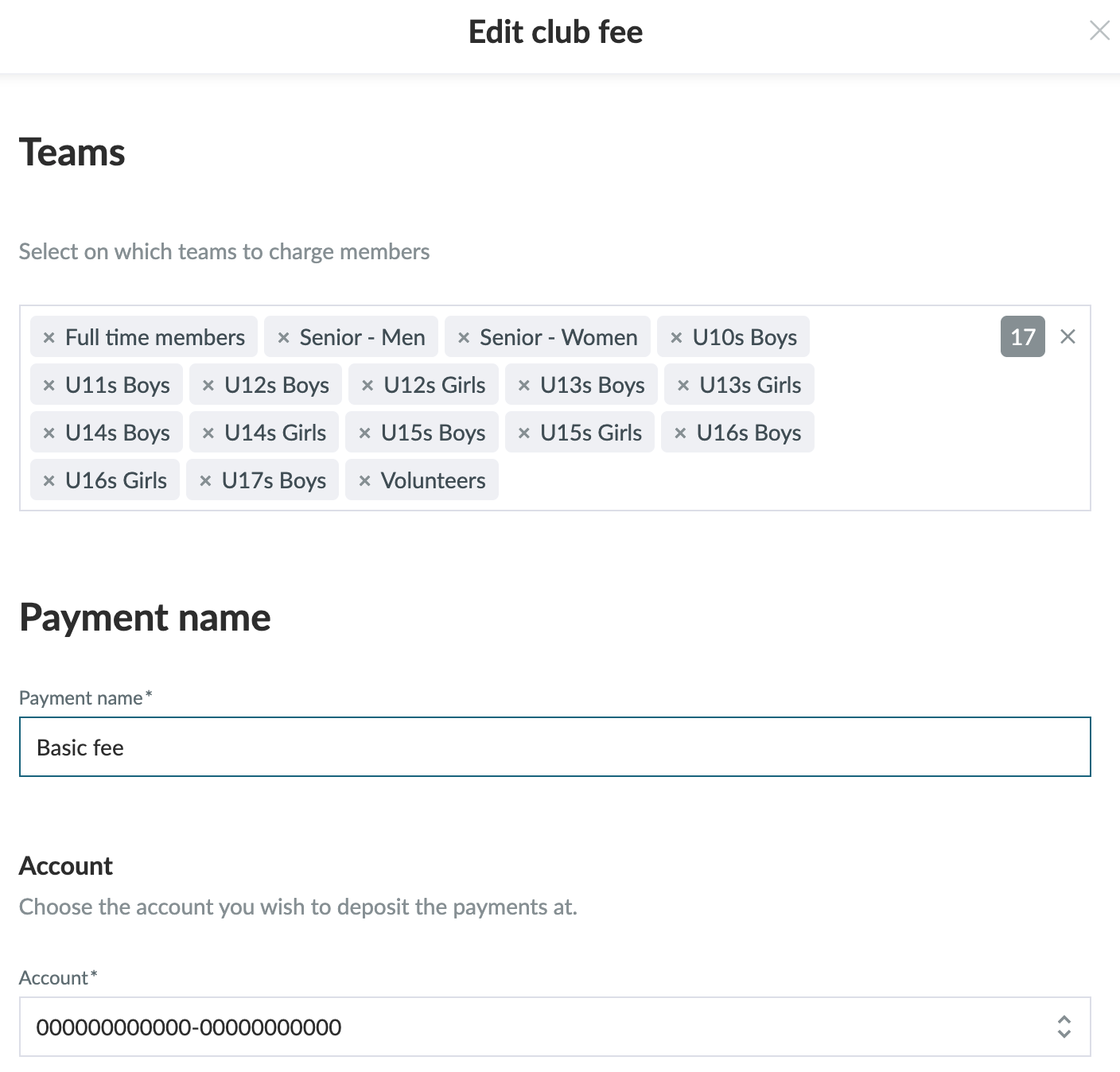
Task: Remove the U10s Boys team tag
Action: [676, 337]
